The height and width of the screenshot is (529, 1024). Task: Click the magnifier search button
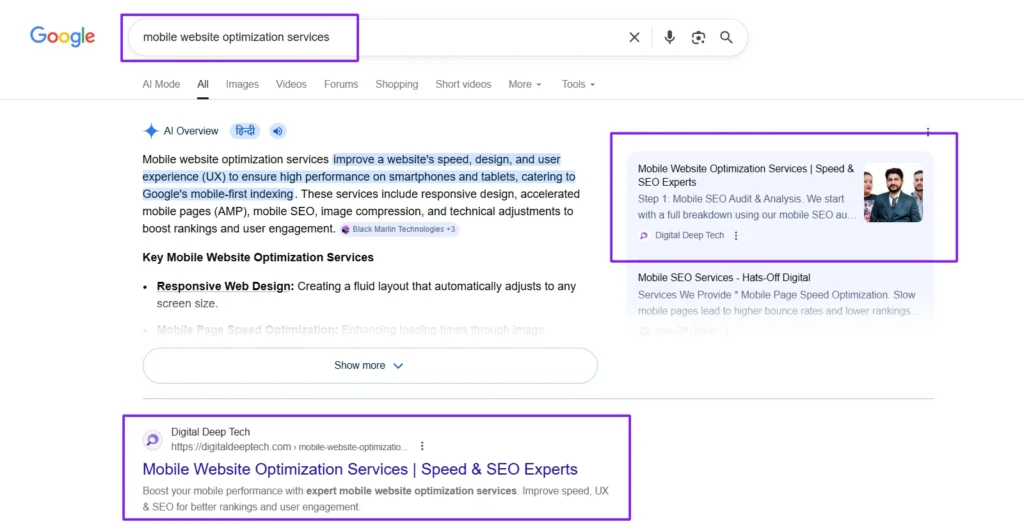726,37
